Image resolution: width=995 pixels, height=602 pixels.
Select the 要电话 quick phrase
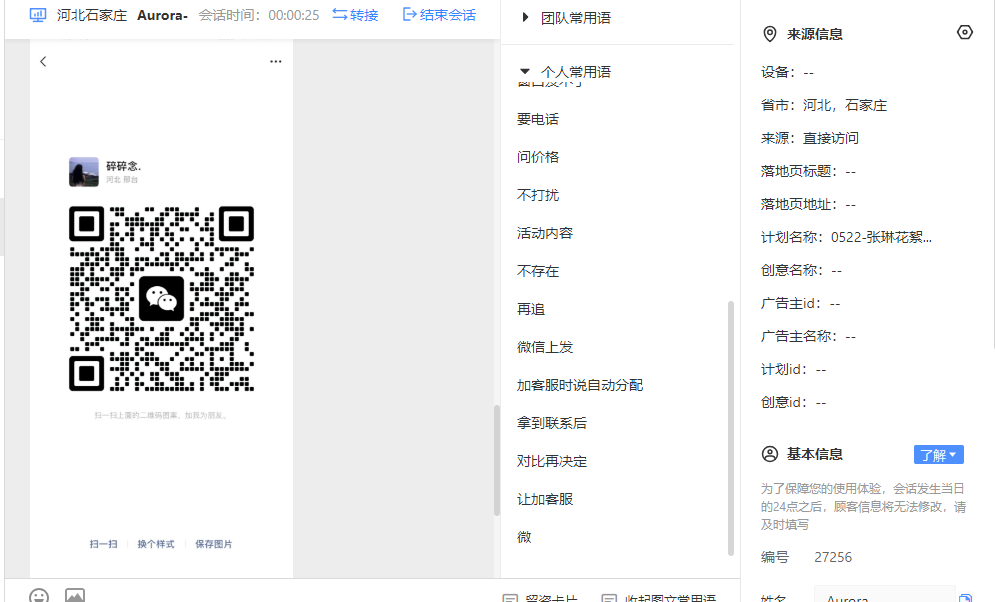coord(538,119)
